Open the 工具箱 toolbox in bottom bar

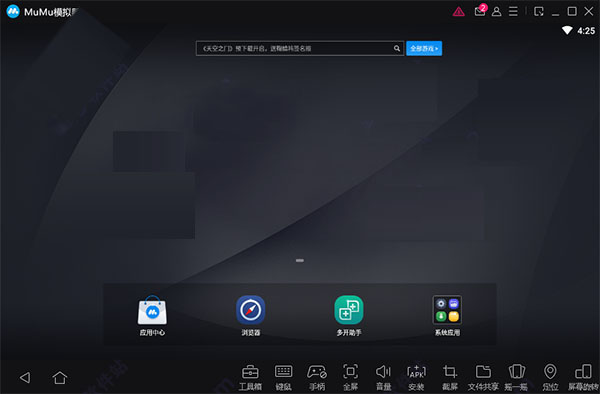[x=250, y=377]
